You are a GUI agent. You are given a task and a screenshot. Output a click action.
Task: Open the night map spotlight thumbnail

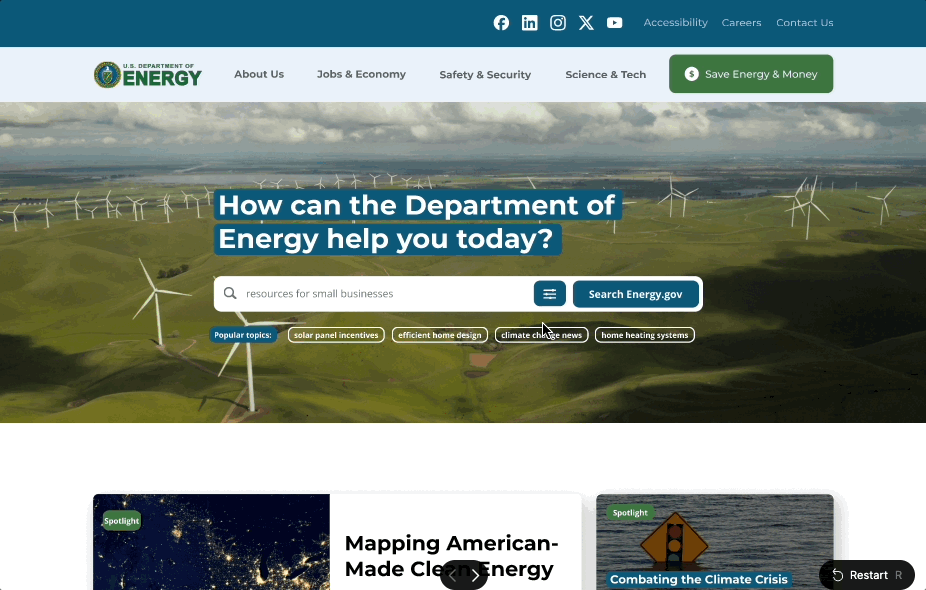[x=211, y=542]
